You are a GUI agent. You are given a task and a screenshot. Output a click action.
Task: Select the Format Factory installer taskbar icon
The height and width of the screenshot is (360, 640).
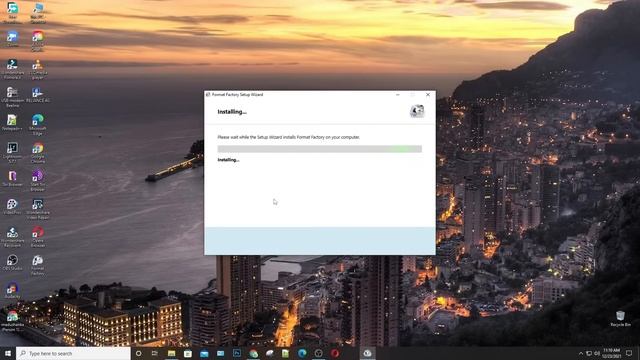(367, 353)
